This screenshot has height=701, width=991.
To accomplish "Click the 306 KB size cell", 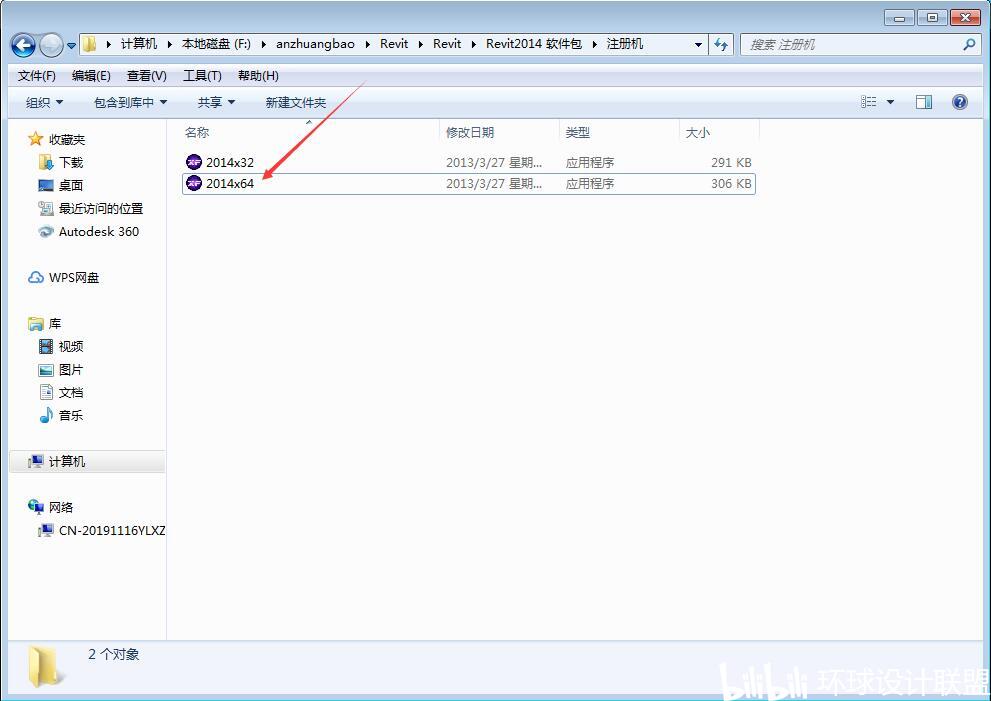I will coord(731,184).
